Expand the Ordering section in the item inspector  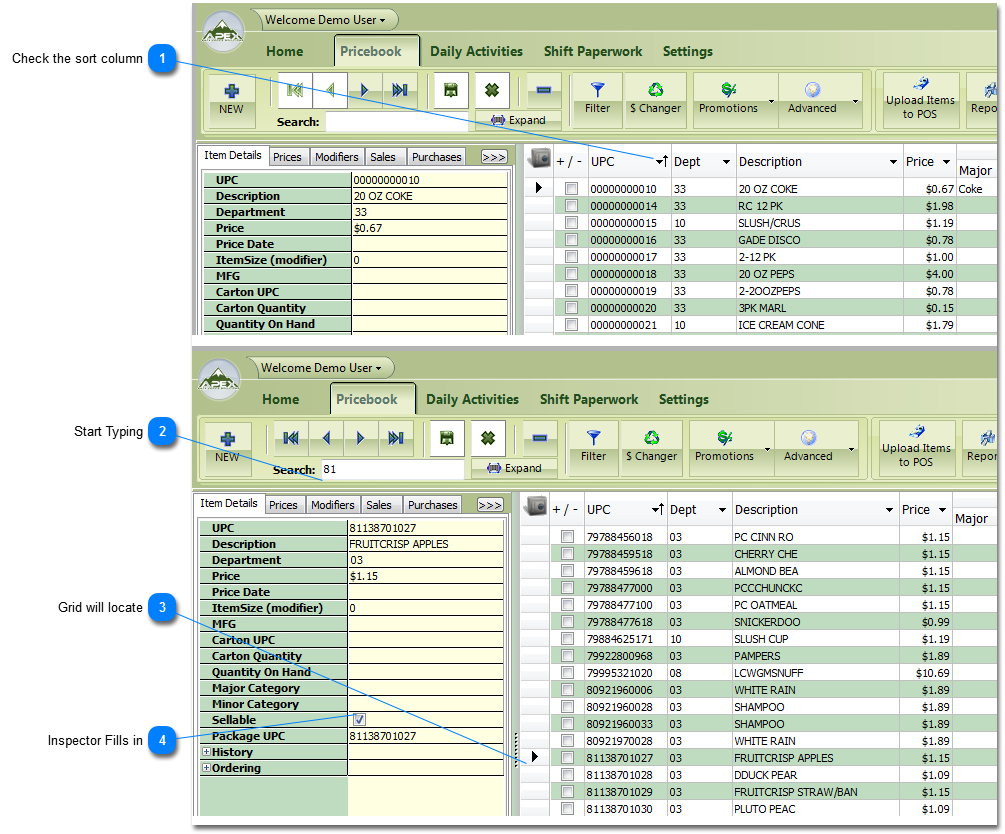click(207, 768)
